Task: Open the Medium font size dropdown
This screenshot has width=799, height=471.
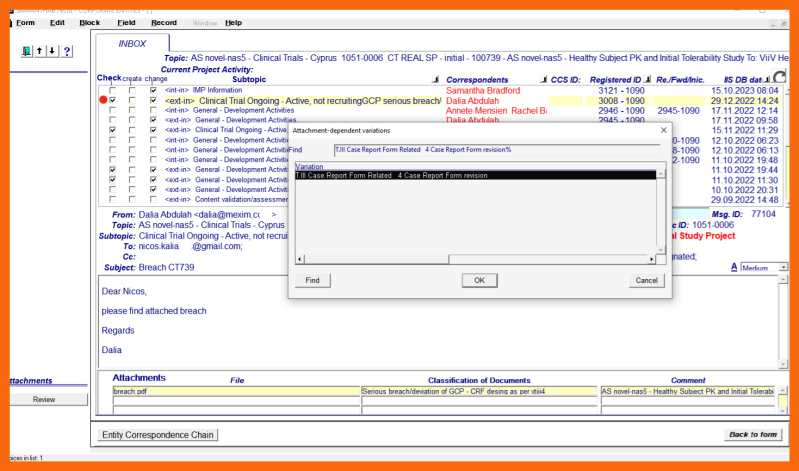Action: click(x=783, y=267)
